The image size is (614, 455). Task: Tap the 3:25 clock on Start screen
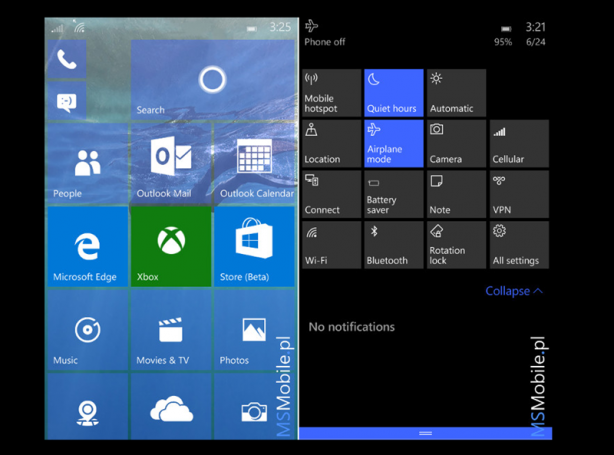[x=280, y=27]
